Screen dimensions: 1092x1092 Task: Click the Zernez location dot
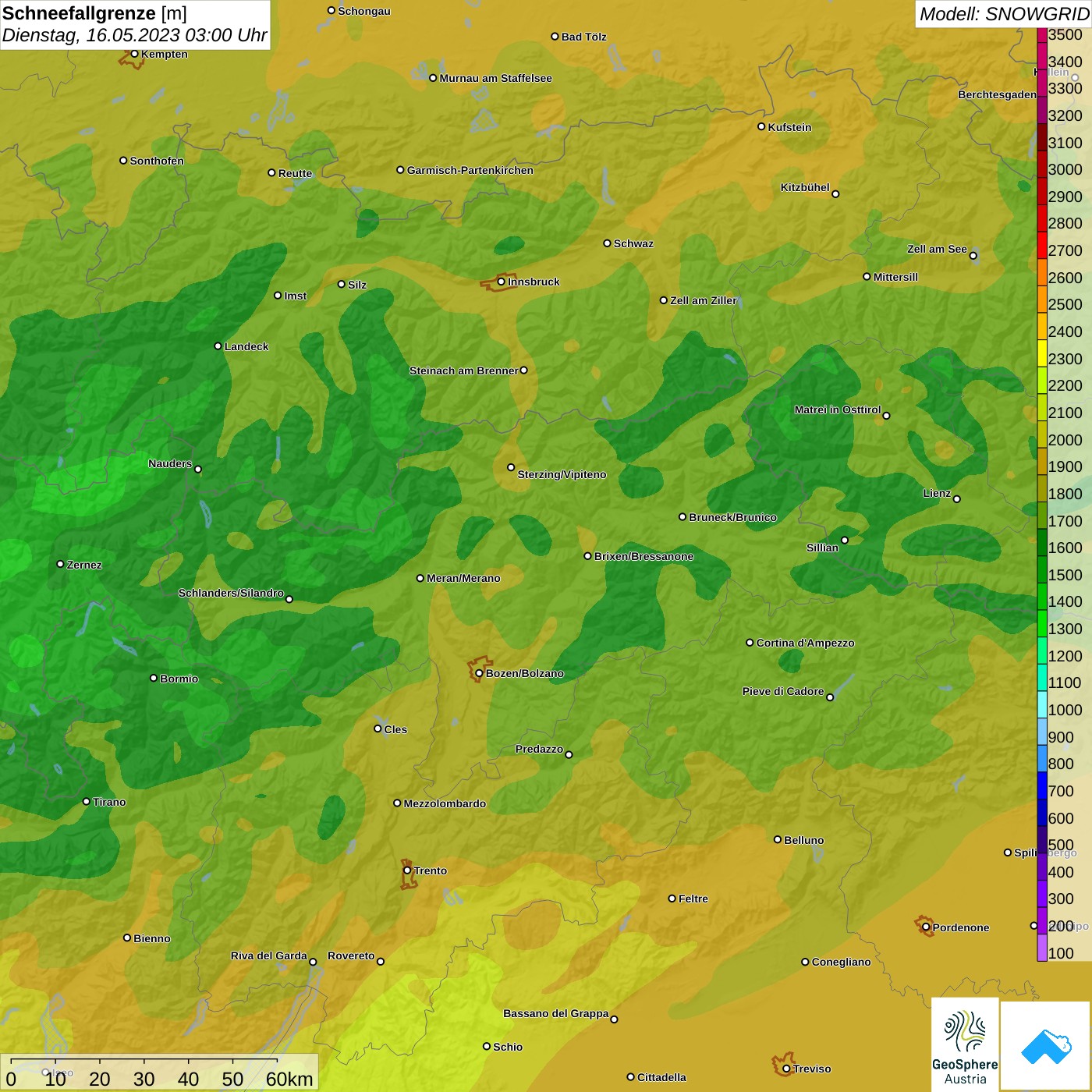click(x=60, y=564)
